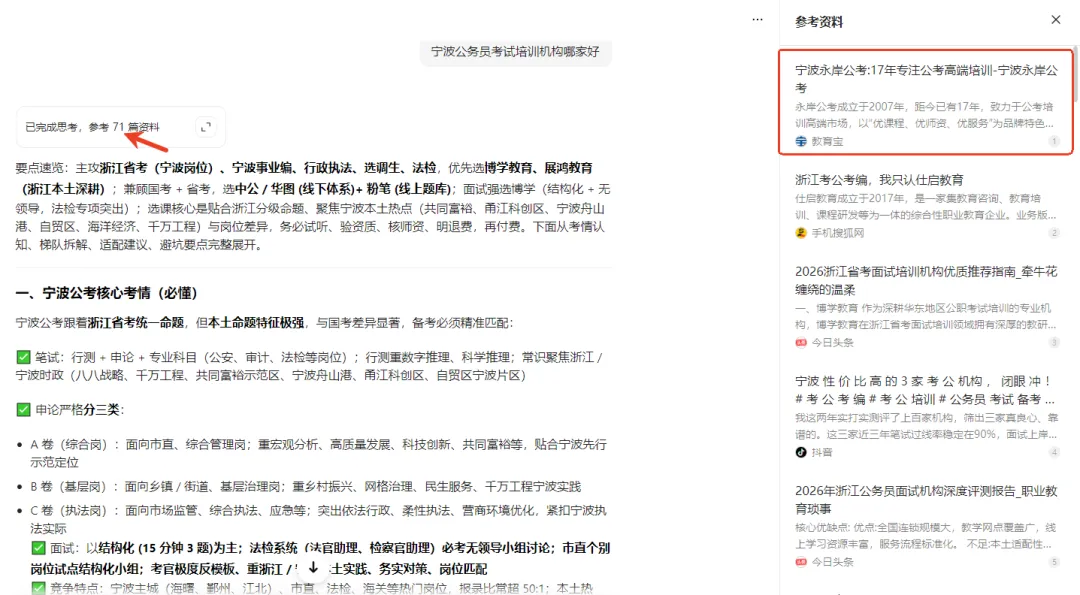The width and height of the screenshot is (1080, 595).
Task: Click the 今日头条 icon under 职业教育琐事
Action: tap(800, 562)
